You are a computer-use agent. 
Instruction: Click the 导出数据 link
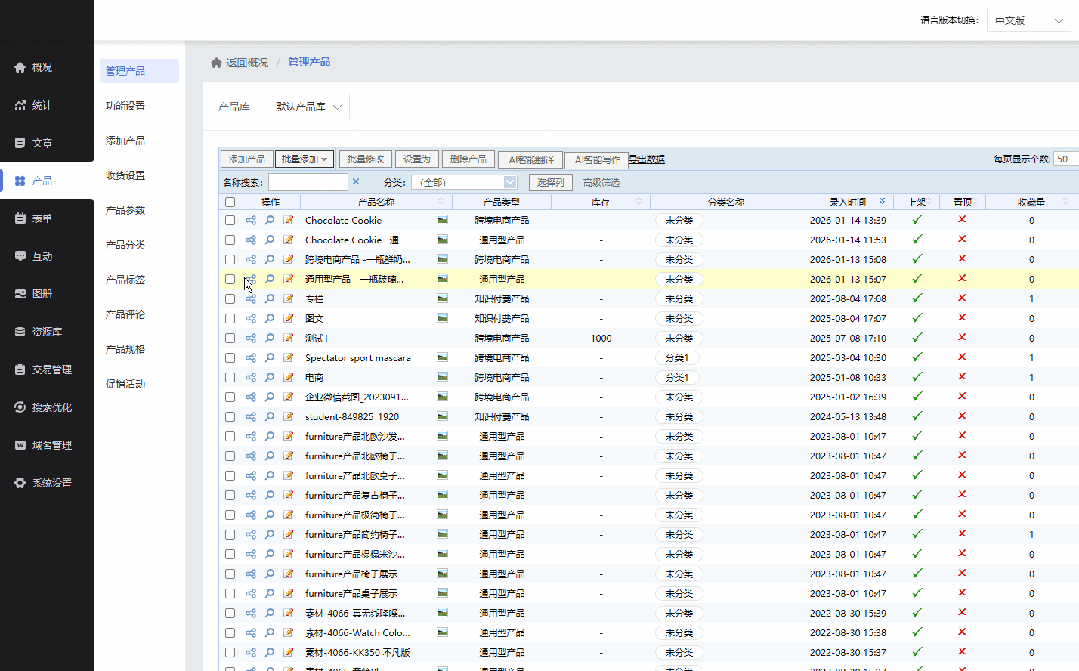point(646,159)
